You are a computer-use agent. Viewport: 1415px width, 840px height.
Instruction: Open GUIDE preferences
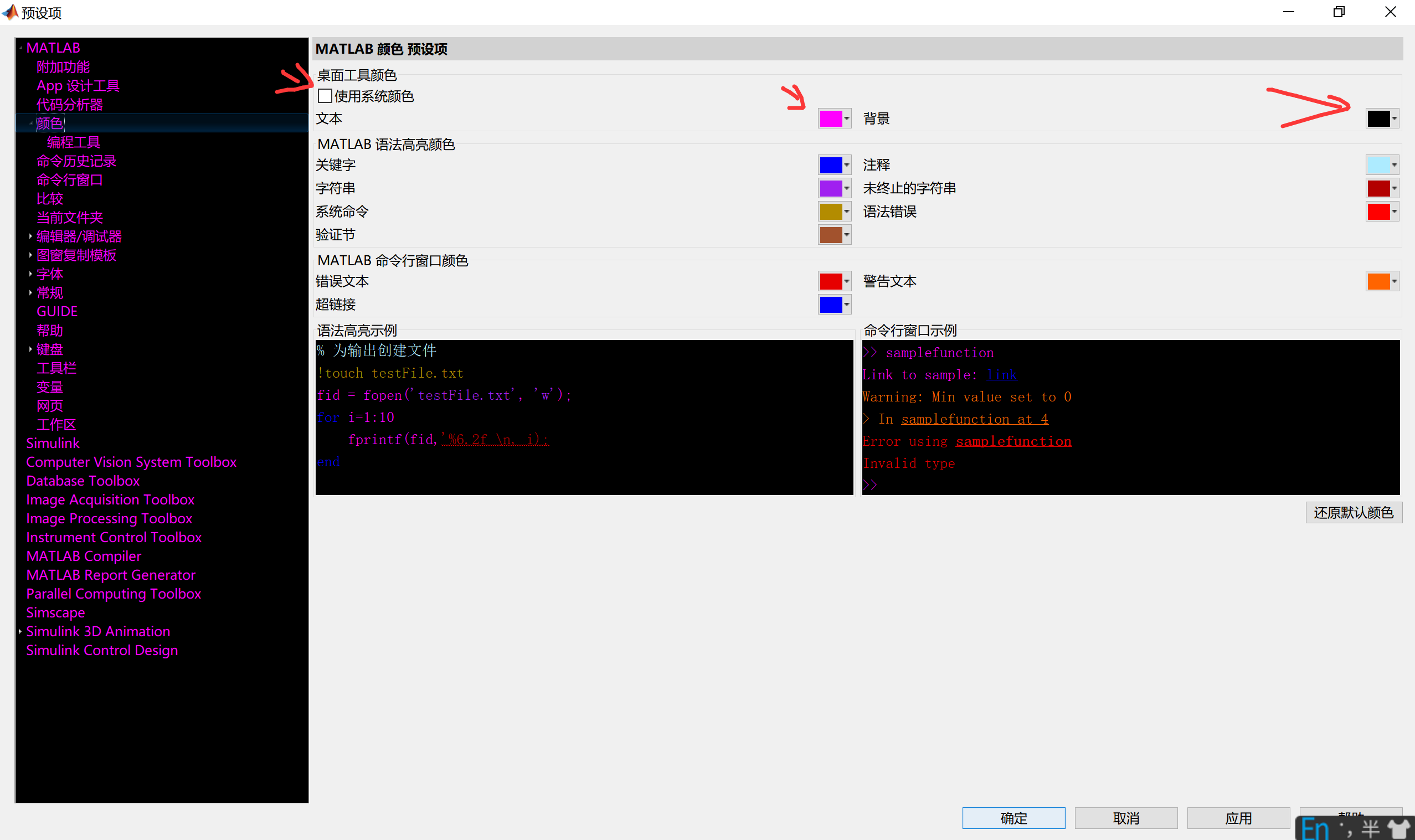pyautogui.click(x=57, y=311)
